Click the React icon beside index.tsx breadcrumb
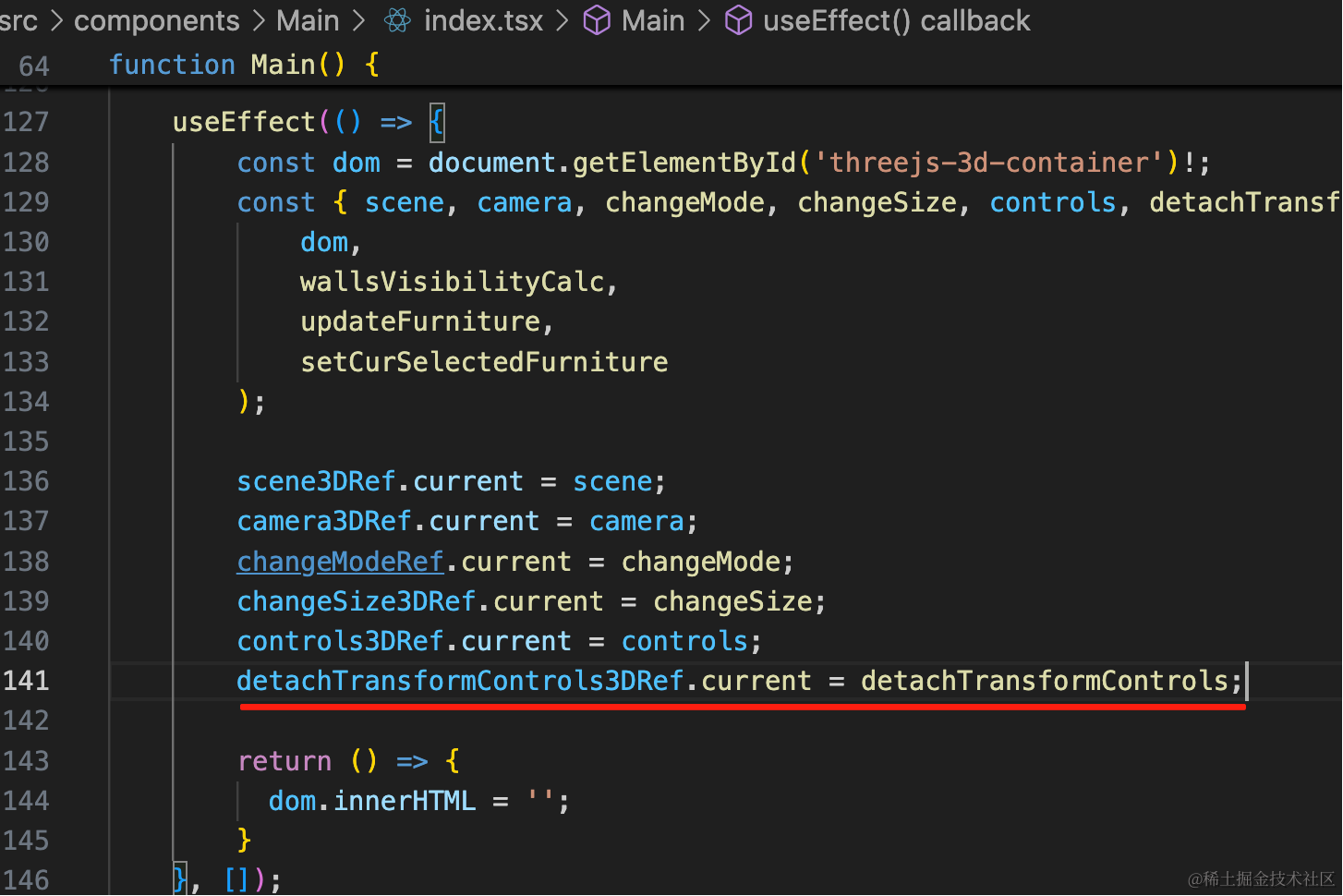 (x=397, y=20)
